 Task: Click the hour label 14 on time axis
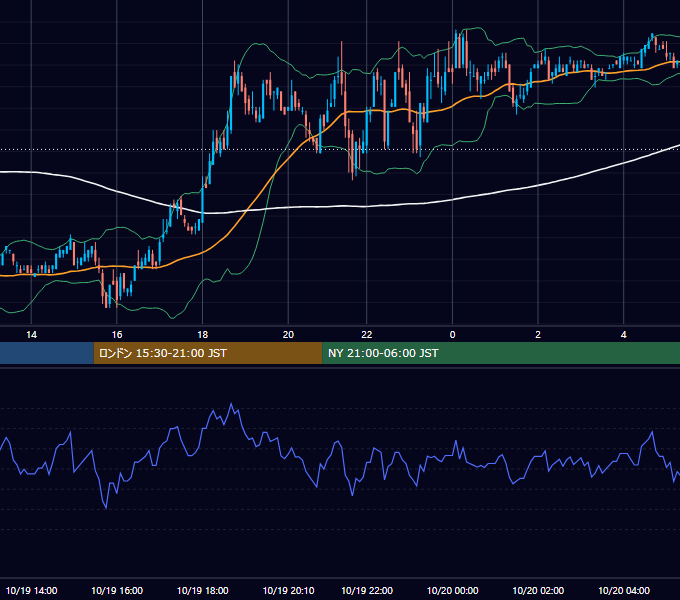[x=31, y=335]
